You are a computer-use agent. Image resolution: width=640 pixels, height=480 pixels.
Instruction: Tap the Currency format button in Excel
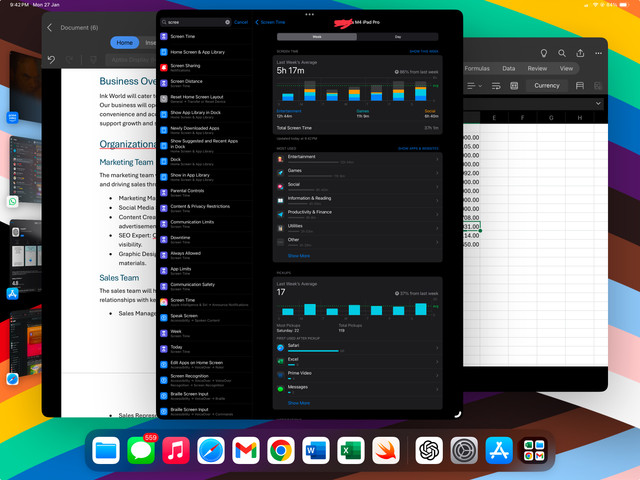pyautogui.click(x=547, y=86)
